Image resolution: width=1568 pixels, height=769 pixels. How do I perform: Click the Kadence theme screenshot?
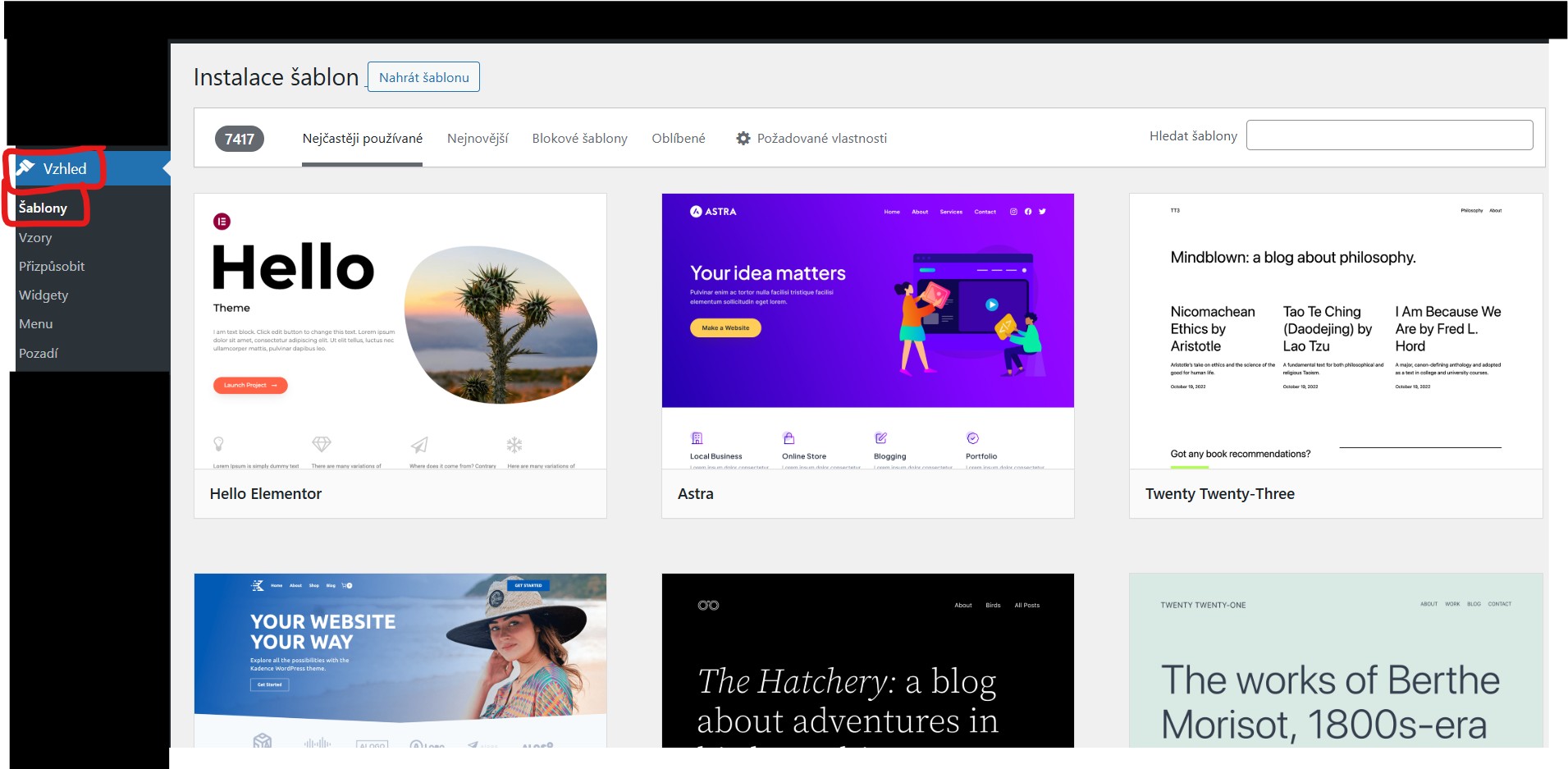(x=400, y=660)
